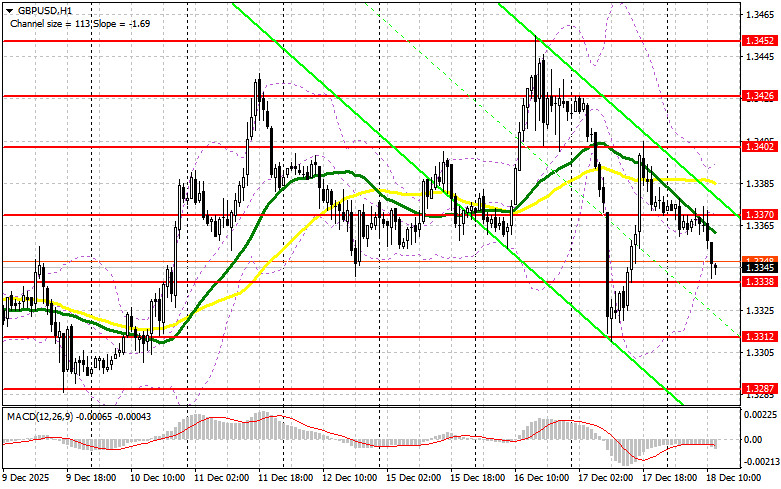Click the latest candle near 1.3345

click(x=716, y=269)
